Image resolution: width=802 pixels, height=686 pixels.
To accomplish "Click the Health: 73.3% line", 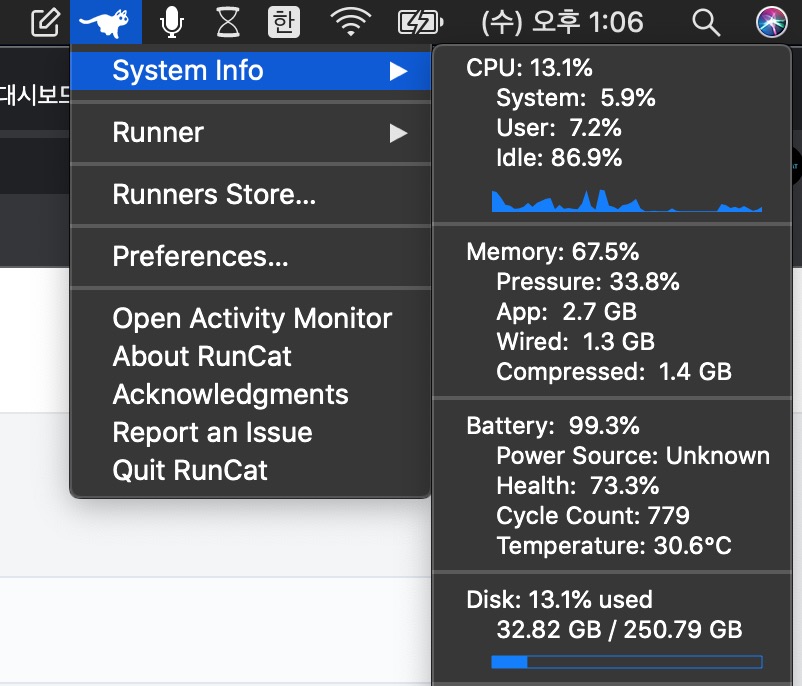I will click(577, 486).
